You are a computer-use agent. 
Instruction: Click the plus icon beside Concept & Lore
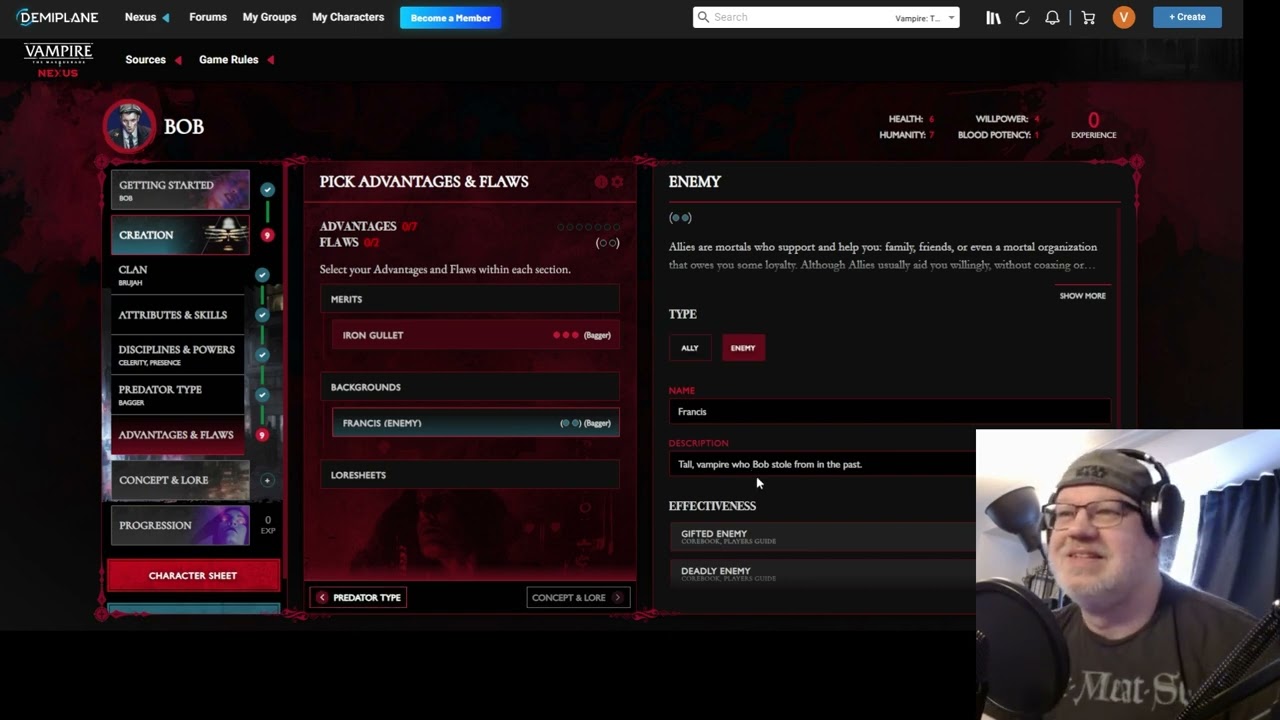pos(267,480)
